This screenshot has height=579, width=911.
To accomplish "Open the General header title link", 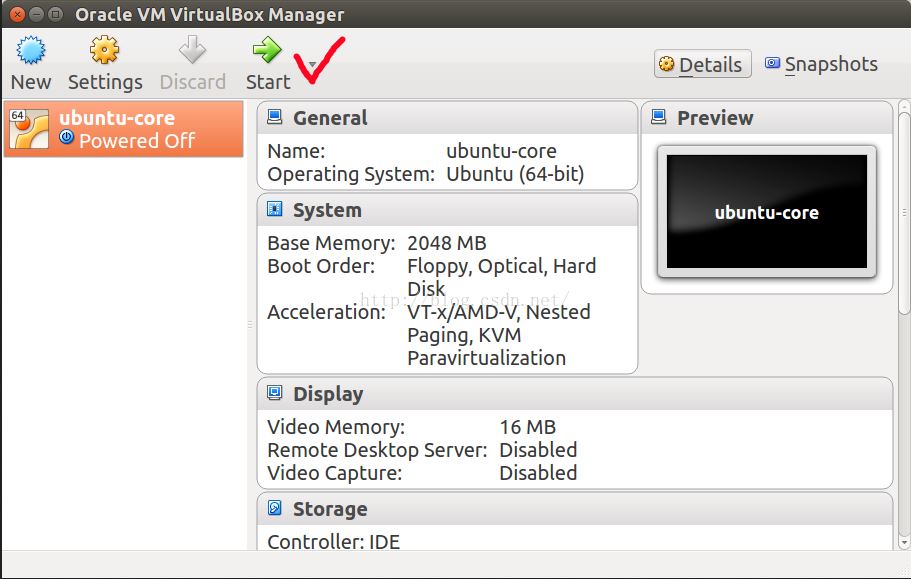I will (330, 118).
